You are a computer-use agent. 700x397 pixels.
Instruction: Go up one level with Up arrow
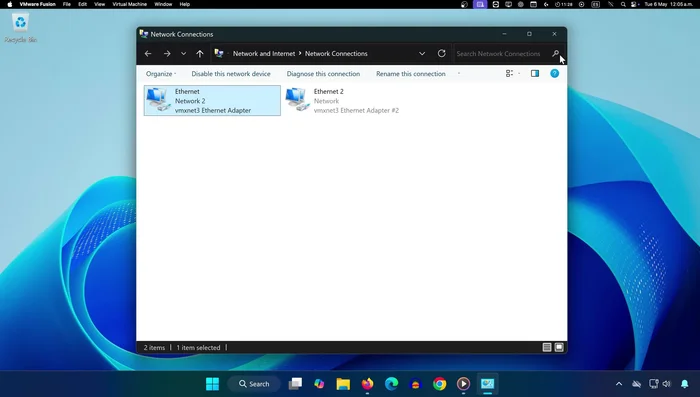200,54
